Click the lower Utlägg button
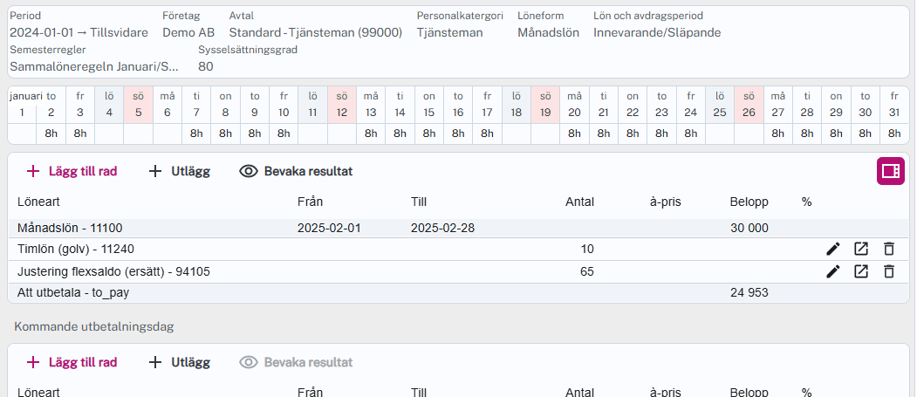This screenshot has height=397, width=917. (x=179, y=363)
